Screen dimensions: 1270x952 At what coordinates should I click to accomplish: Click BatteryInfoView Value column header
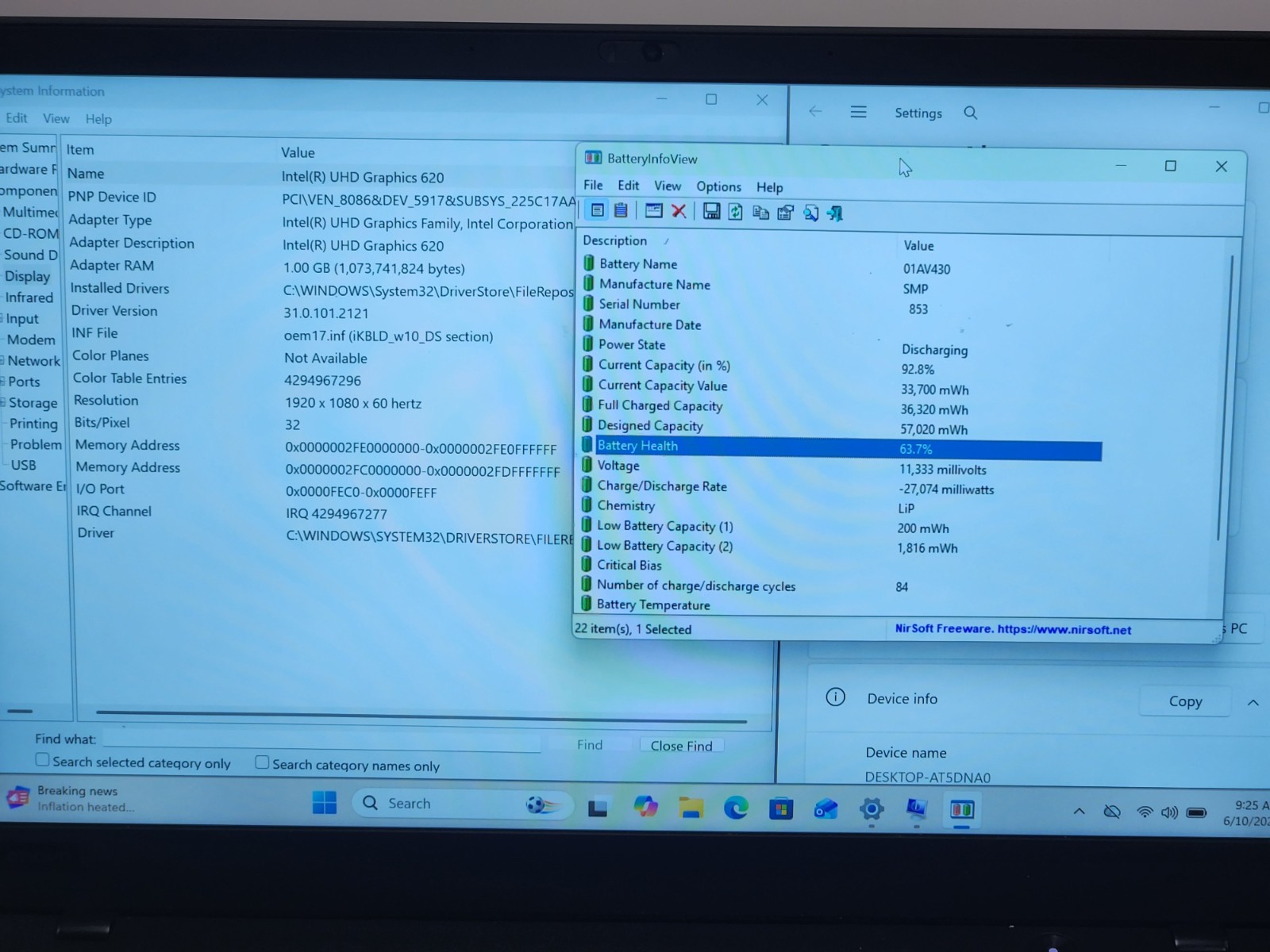coord(918,246)
